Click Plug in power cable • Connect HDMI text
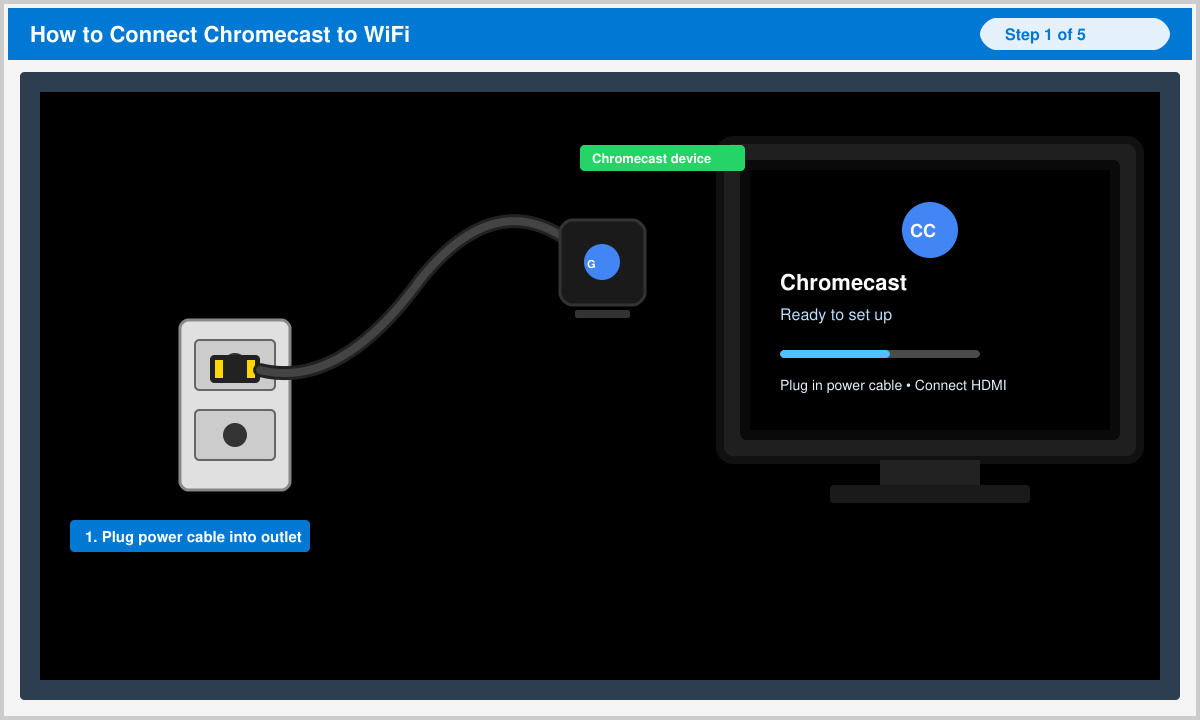 click(893, 385)
